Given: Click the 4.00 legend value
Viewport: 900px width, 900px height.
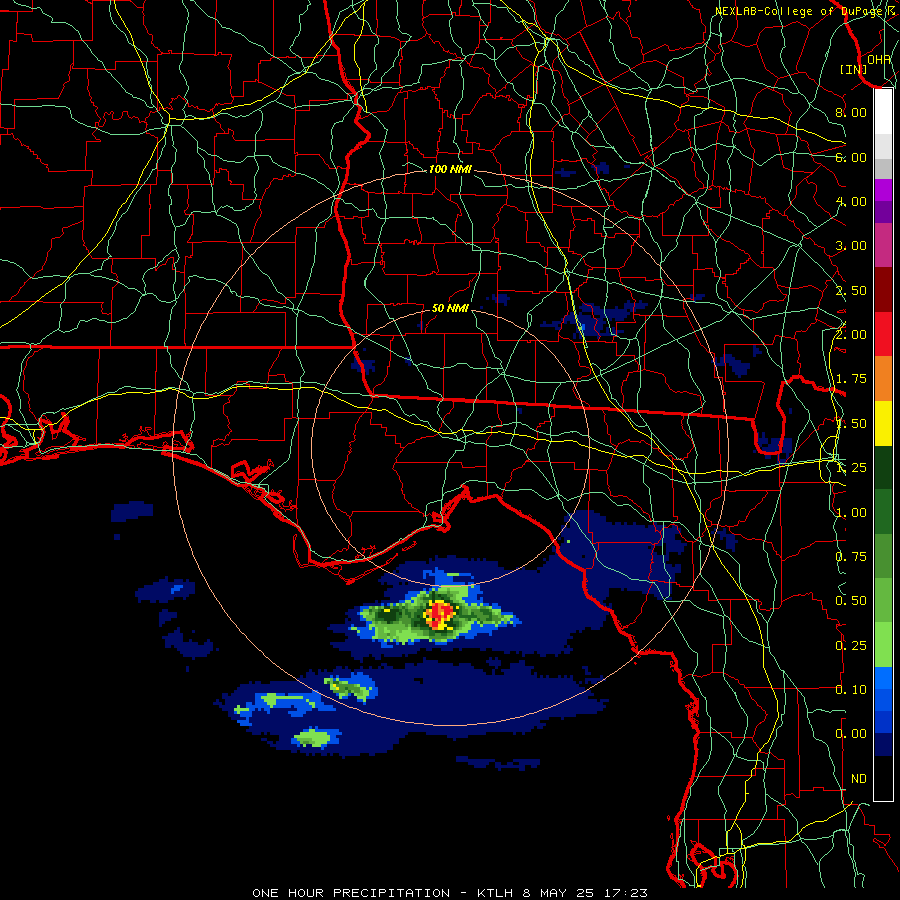Looking at the screenshot, I should point(851,201).
